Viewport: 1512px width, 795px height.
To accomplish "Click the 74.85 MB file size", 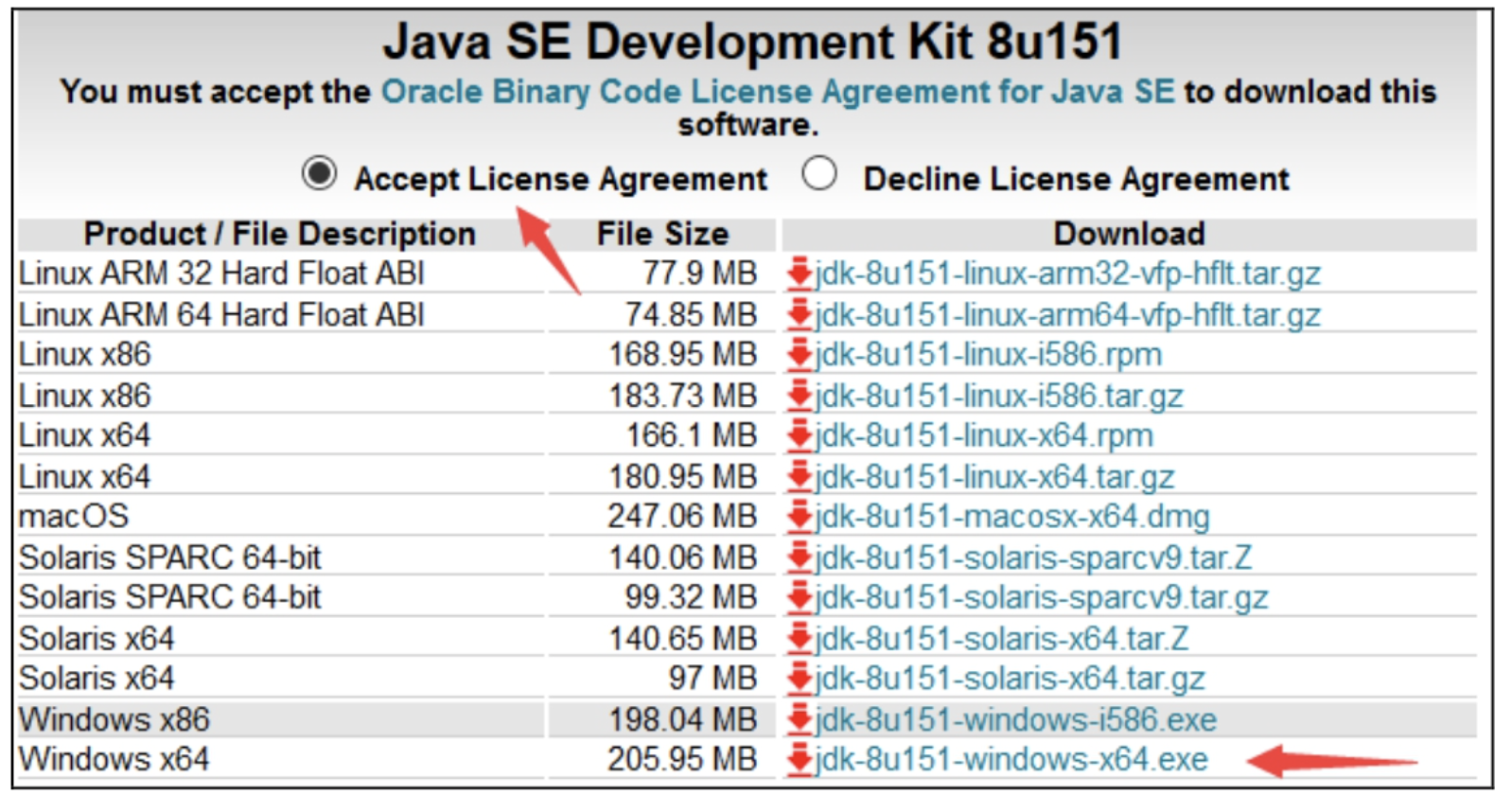I will 691,314.
